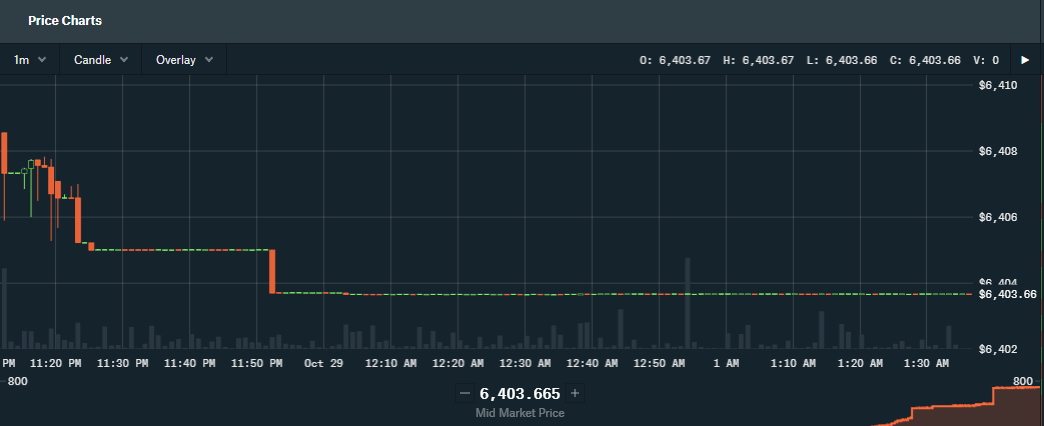Viewport: 1044px width, 426px height.
Task: Click the $6,403.66 current price marker
Action: point(1008,294)
